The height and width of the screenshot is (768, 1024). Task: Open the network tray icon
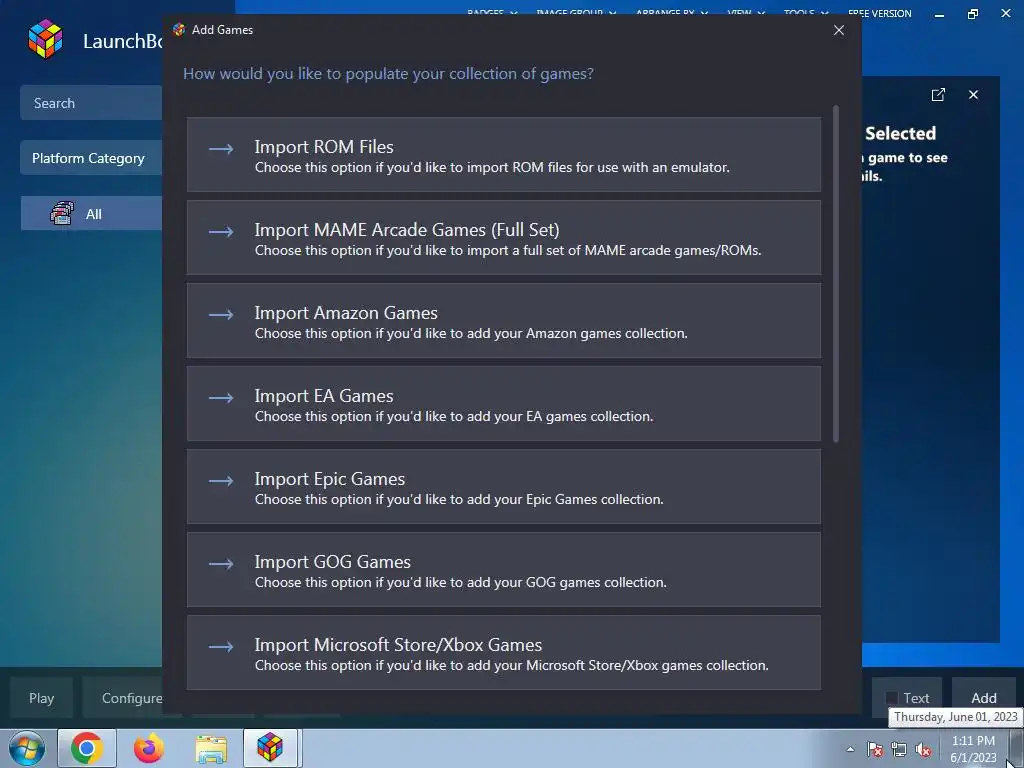pos(899,749)
